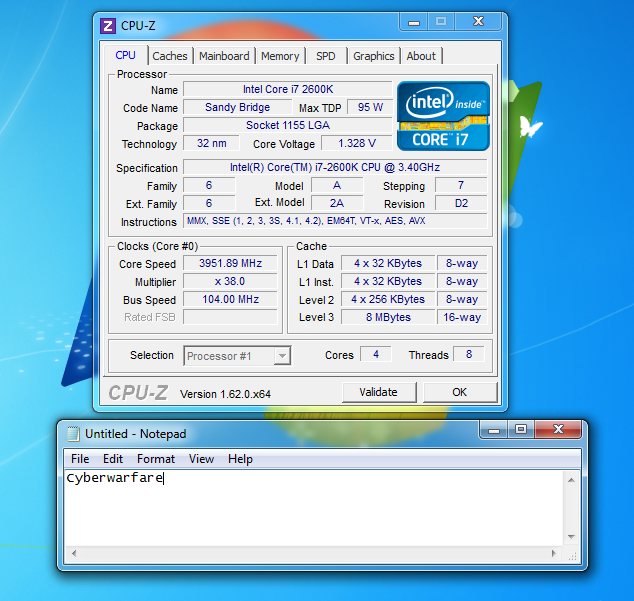Image resolution: width=634 pixels, height=601 pixels.
Task: Close the CPU-Z window
Action: tap(478, 22)
